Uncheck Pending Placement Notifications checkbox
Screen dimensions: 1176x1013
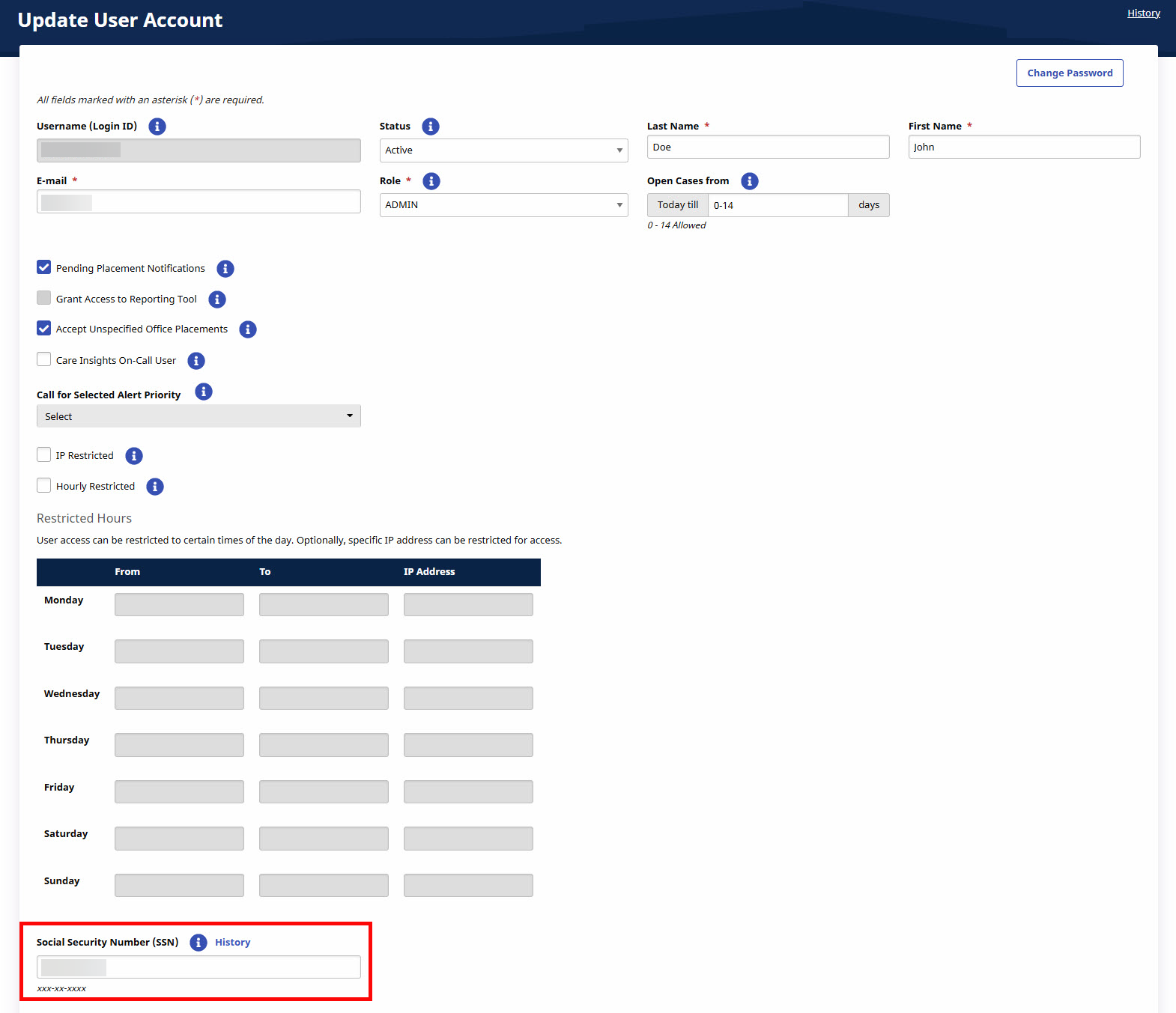[44, 267]
